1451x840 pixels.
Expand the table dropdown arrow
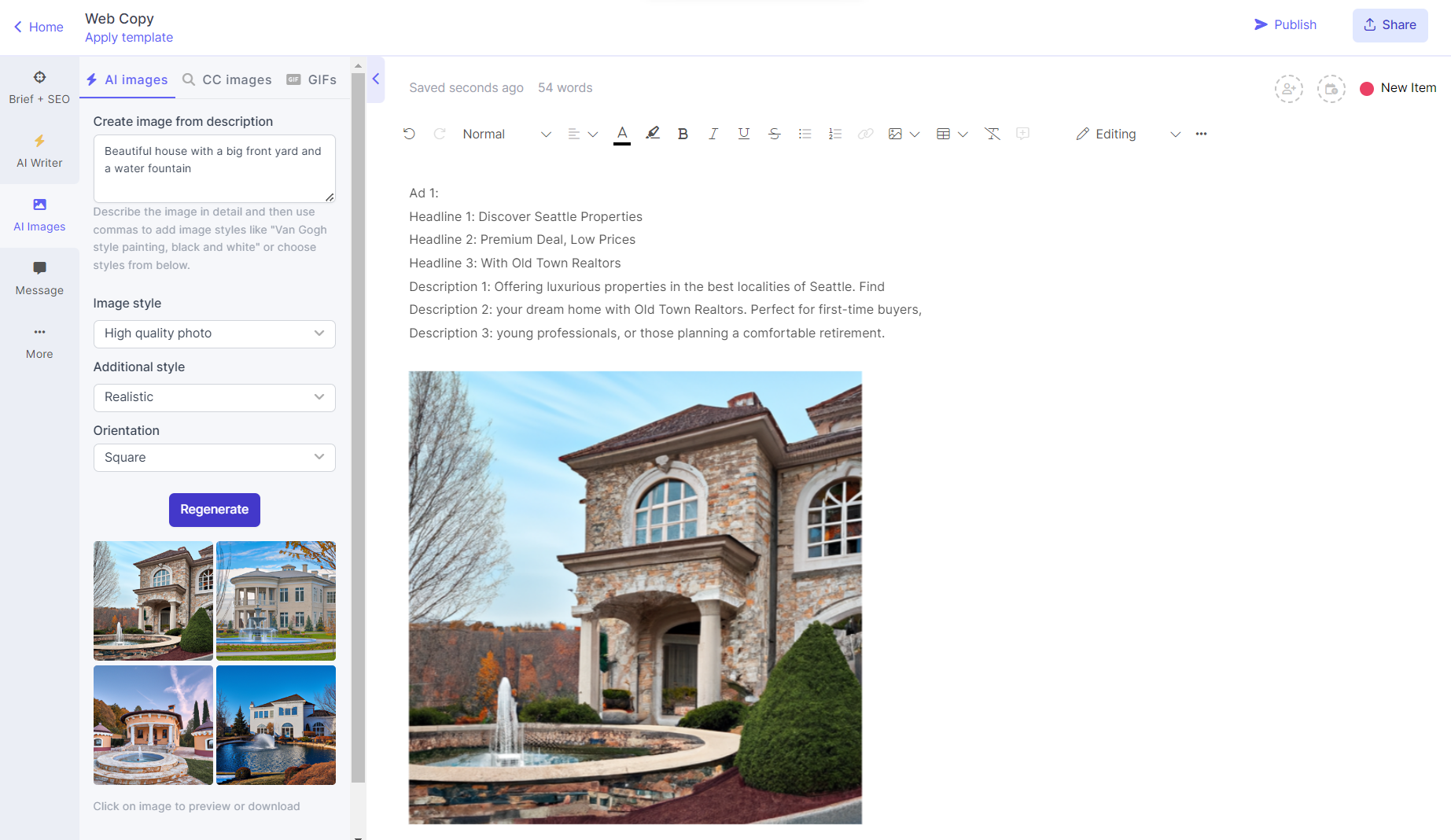coord(963,134)
